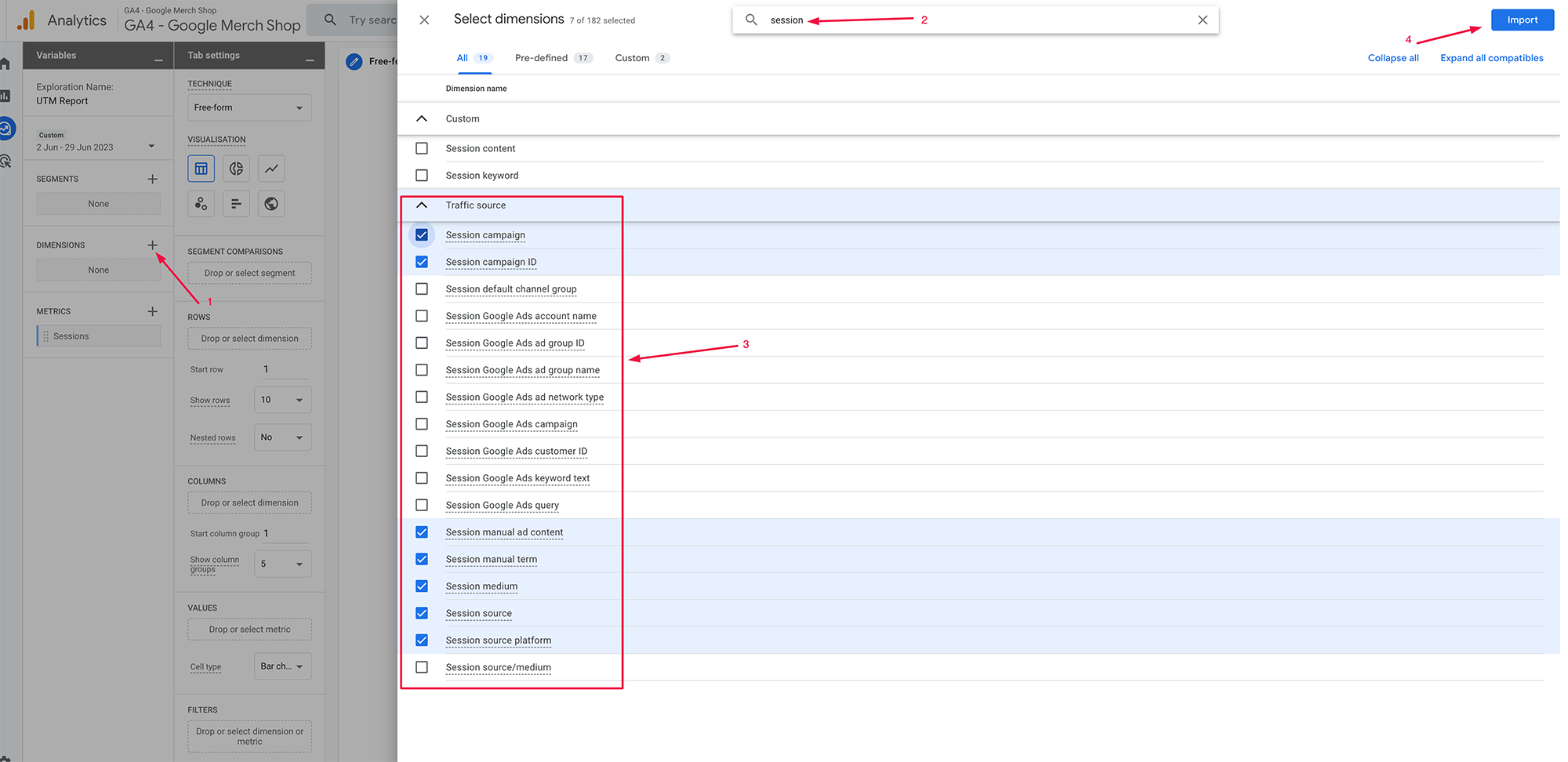Open the Reports section in the sidebar
Viewport: 1568px width, 762px height.
click(6, 95)
